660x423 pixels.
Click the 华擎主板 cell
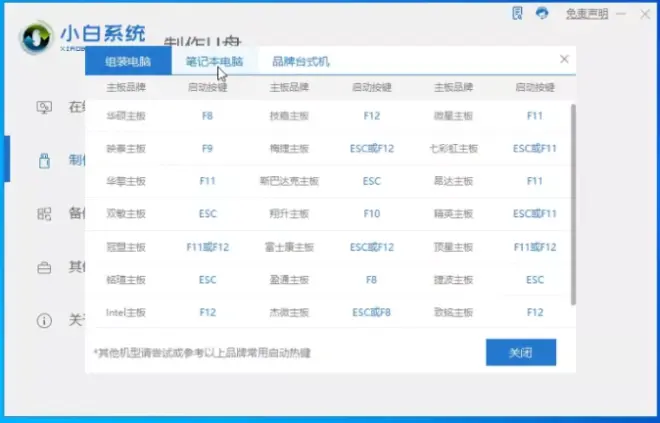coord(126,181)
